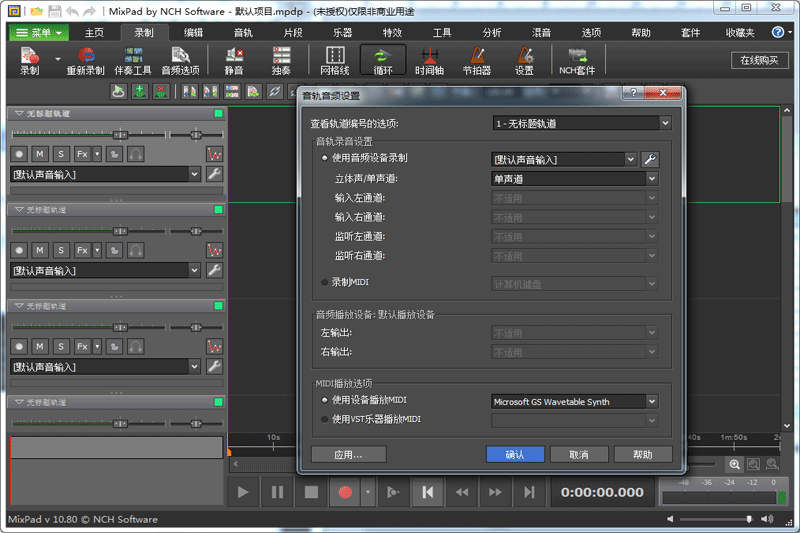
Task: Click the red delete track toolbar icon
Action: [x=161, y=92]
